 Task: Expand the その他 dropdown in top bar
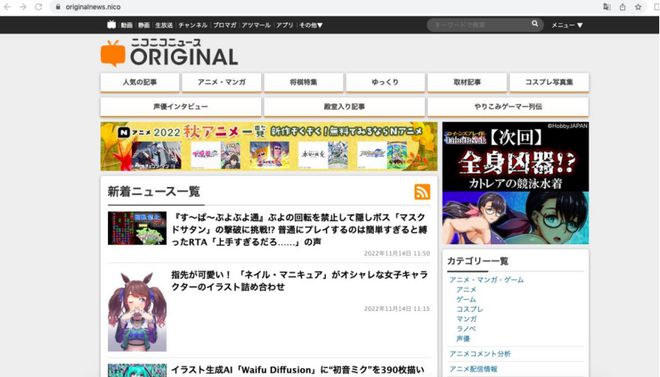[311, 25]
